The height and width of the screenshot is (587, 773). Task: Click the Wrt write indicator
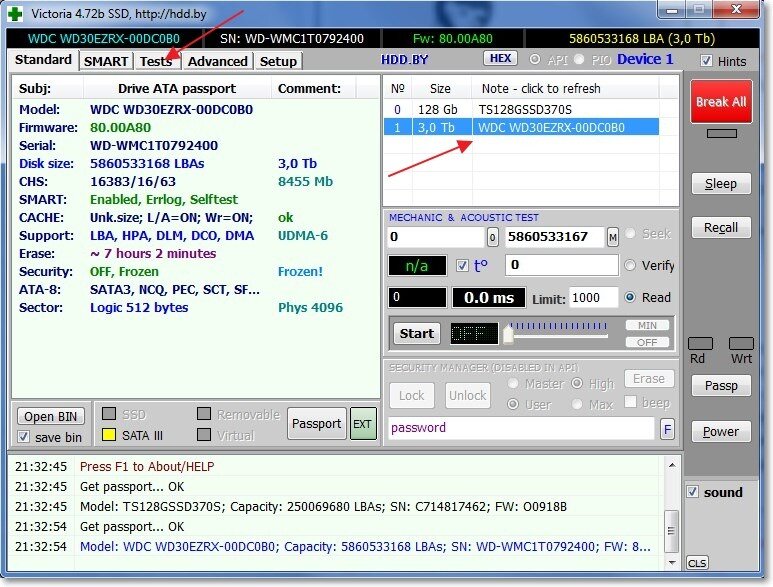pos(741,344)
